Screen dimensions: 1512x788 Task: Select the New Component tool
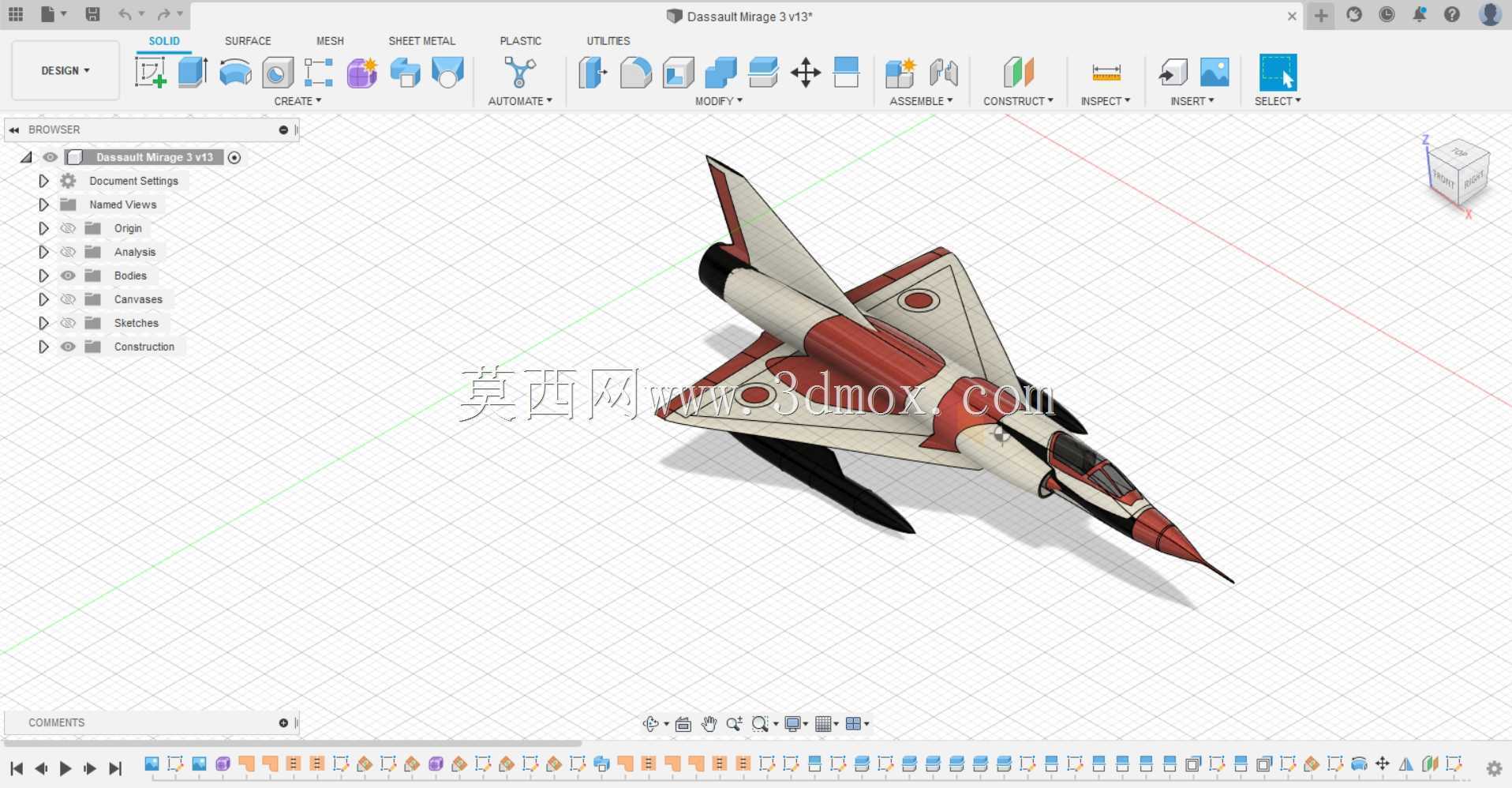tap(900, 73)
